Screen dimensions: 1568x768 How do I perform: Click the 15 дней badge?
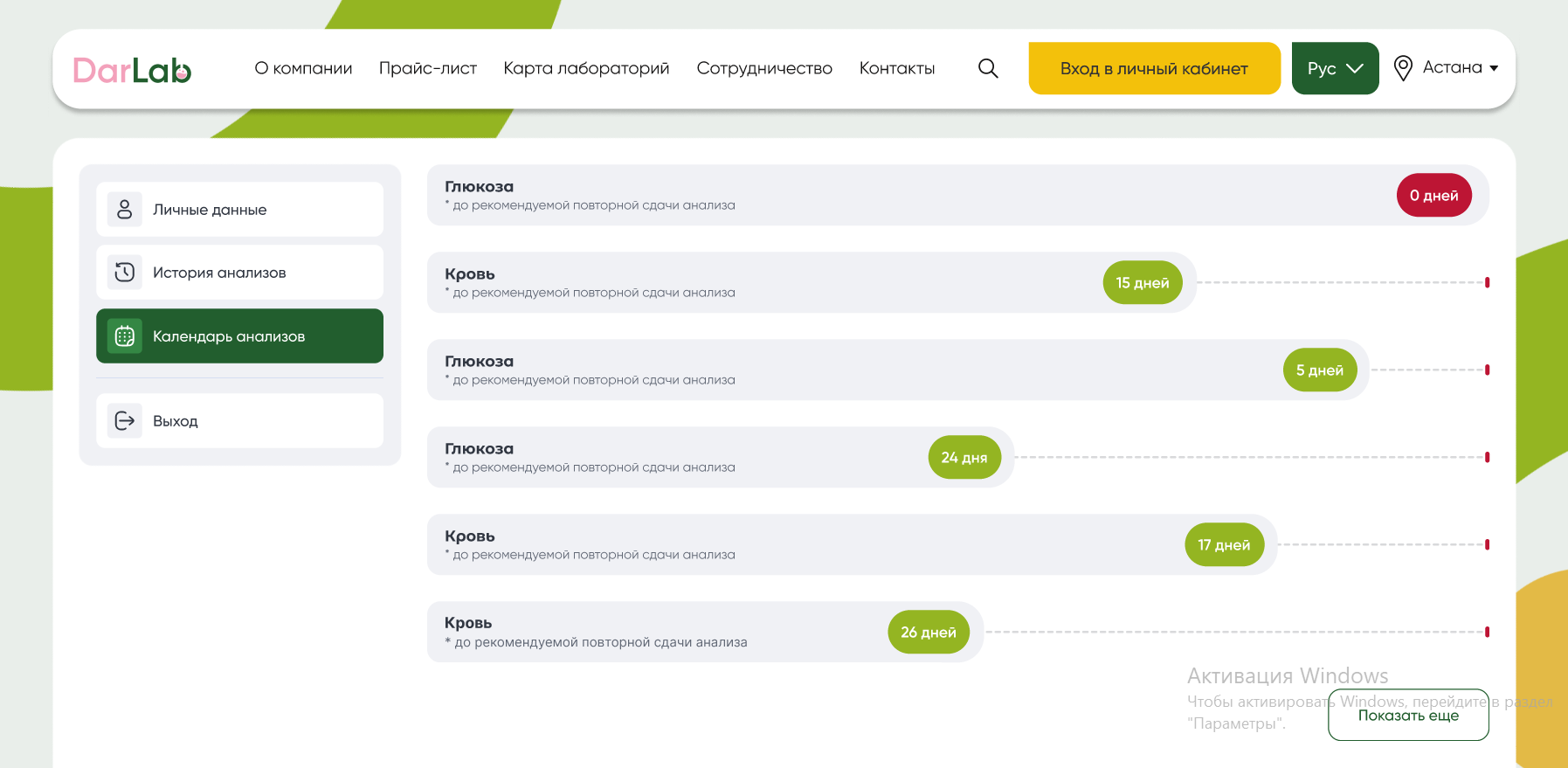1143,283
